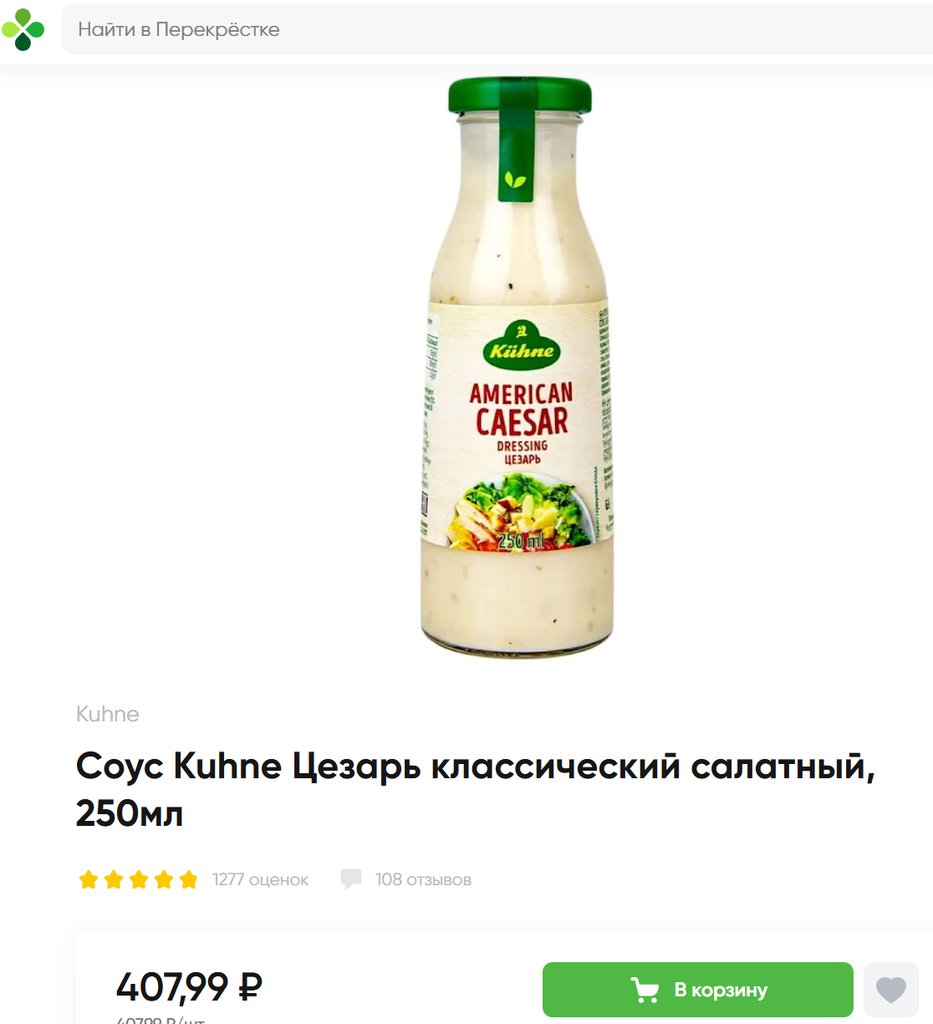
Task: Select the fourth rating star
Action: 163,880
